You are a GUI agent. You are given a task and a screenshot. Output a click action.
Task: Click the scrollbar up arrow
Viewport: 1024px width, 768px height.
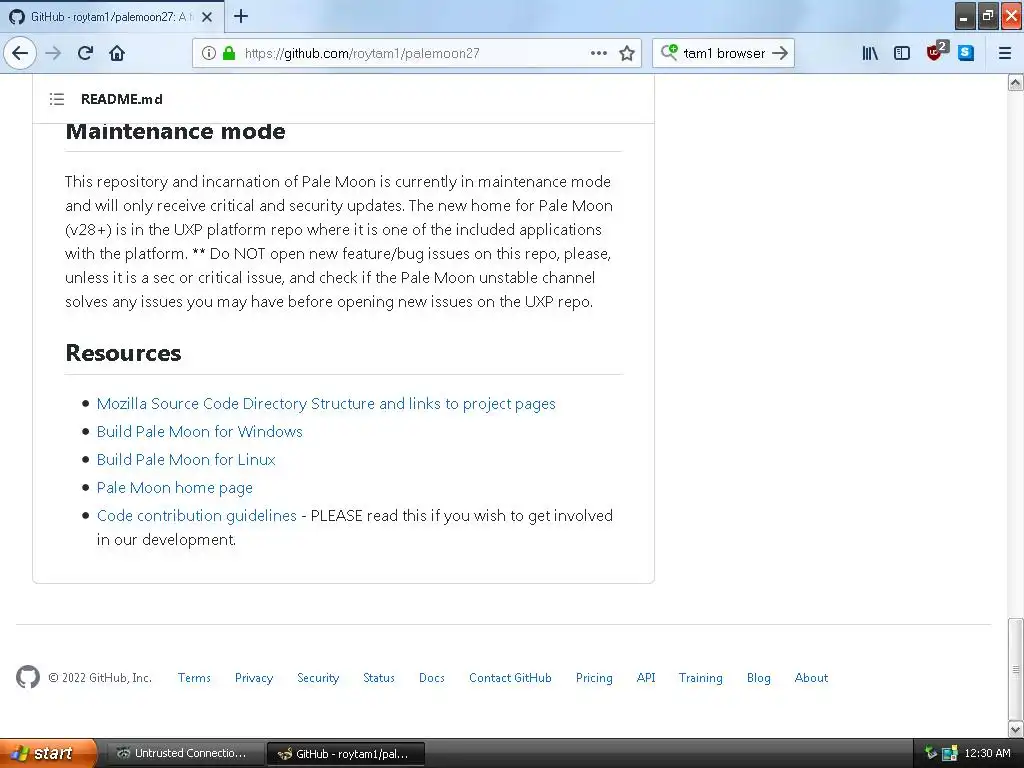coord(1016,82)
